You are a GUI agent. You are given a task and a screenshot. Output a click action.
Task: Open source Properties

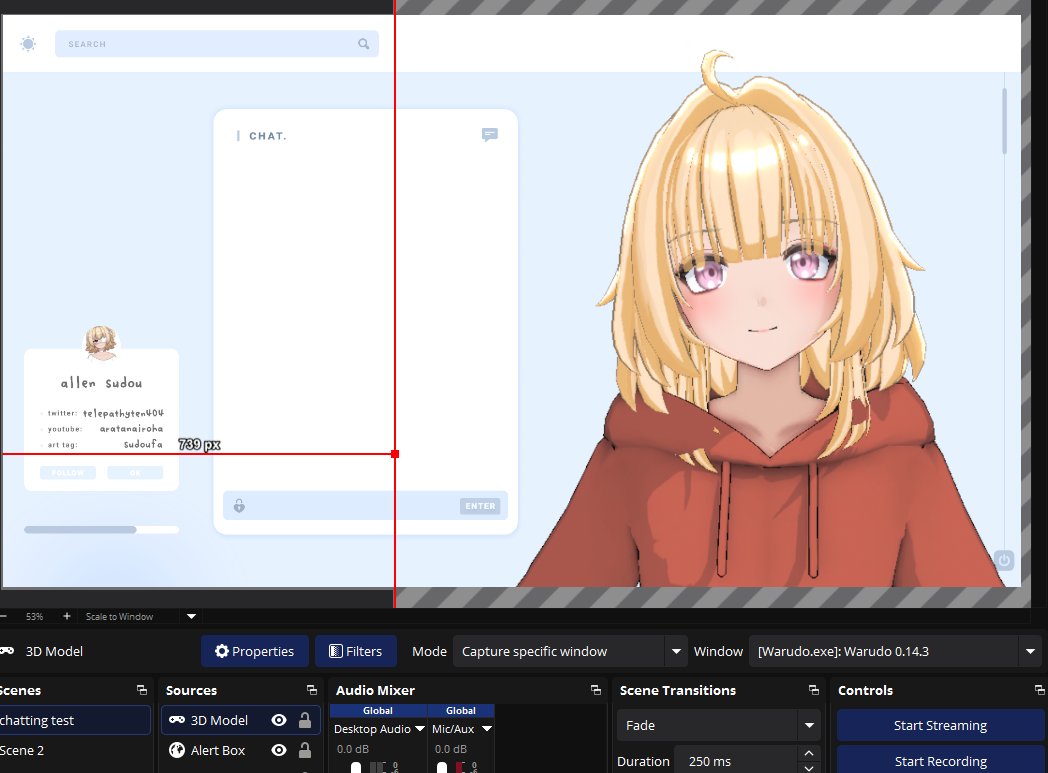point(255,651)
